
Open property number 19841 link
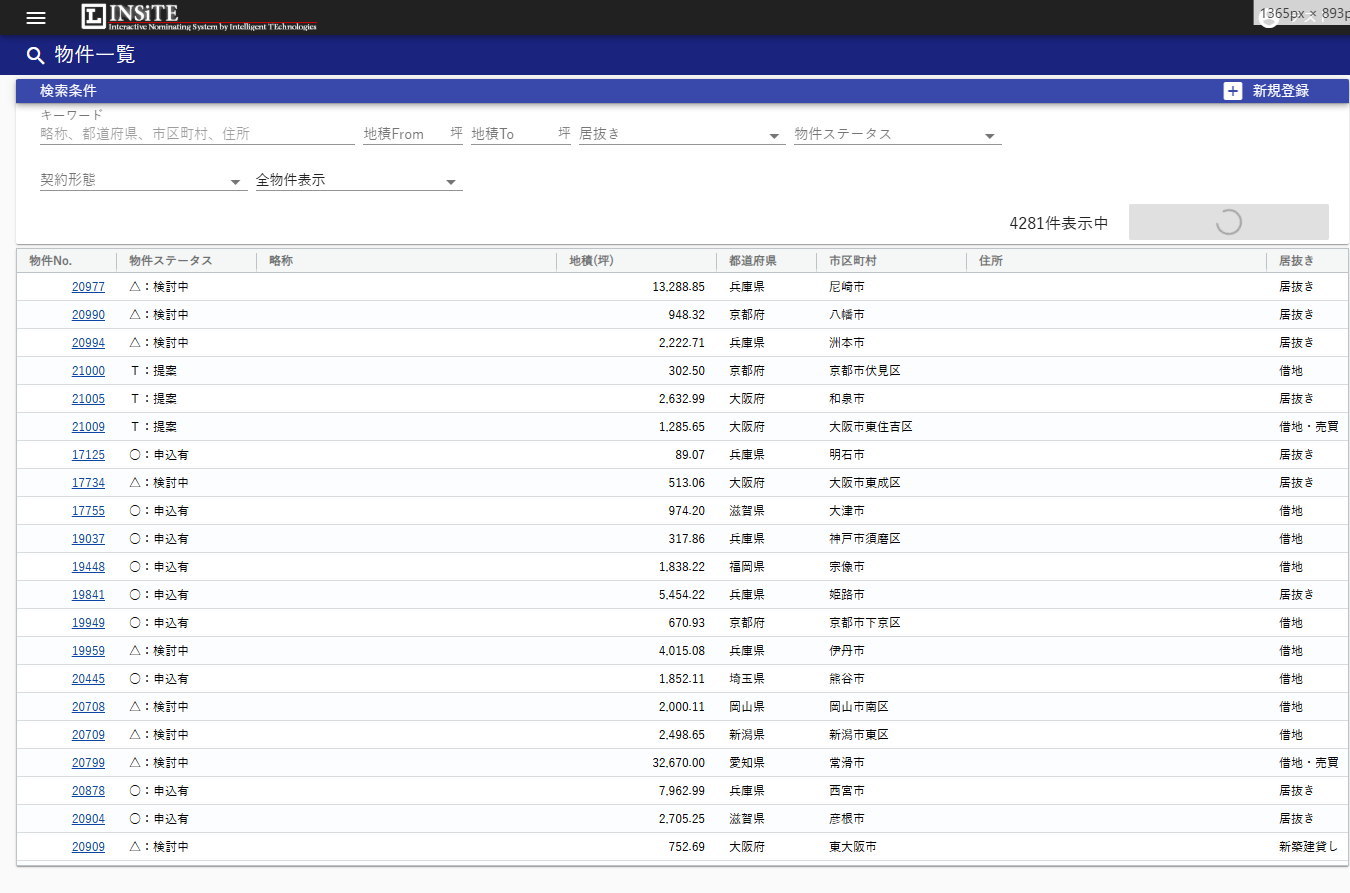[x=88, y=595]
